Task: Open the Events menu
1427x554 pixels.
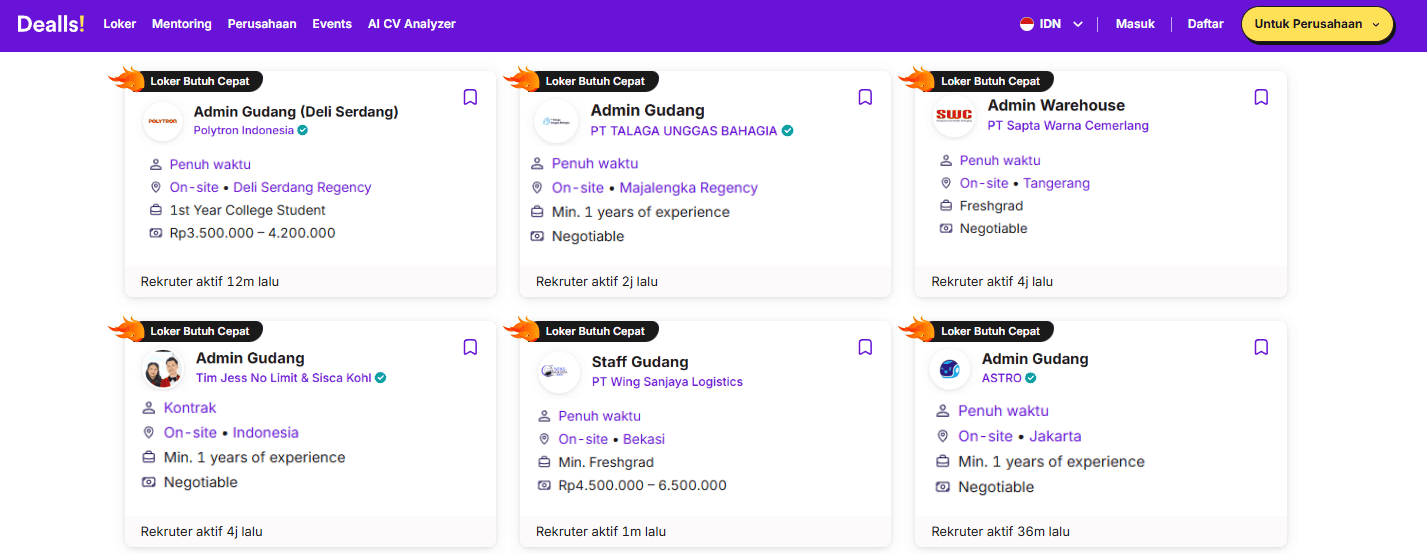Action: pos(332,24)
